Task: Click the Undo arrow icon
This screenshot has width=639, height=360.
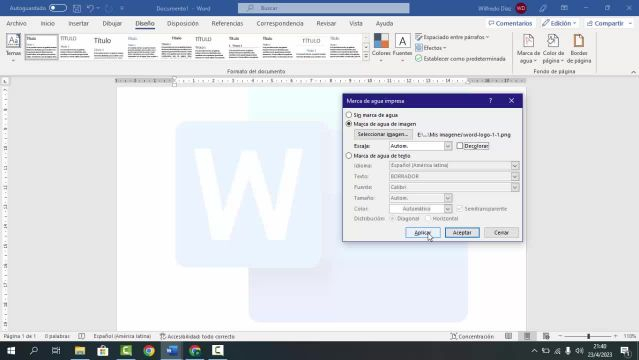Action: point(90,8)
